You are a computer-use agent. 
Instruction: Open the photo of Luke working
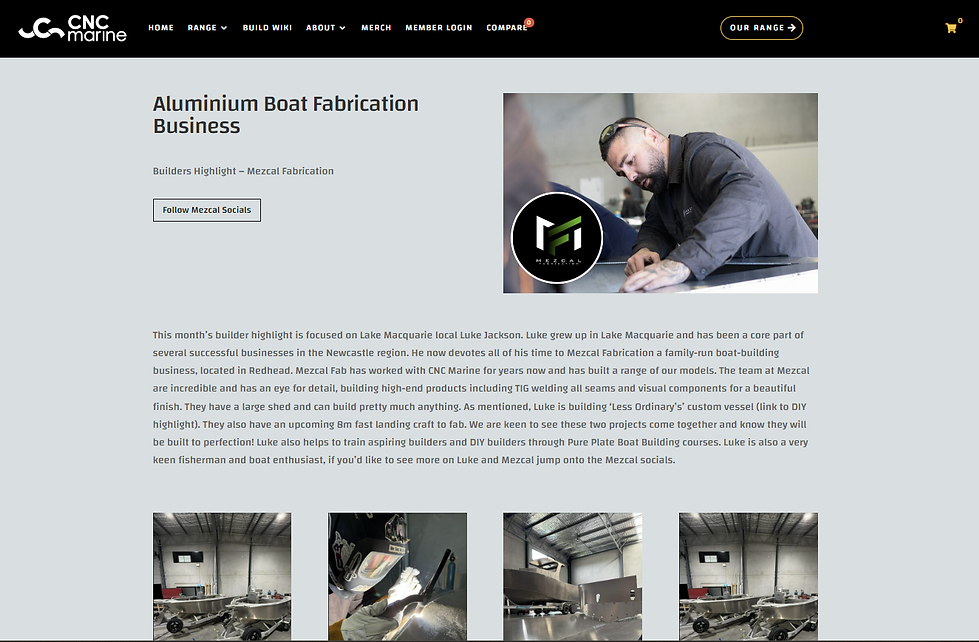(661, 193)
